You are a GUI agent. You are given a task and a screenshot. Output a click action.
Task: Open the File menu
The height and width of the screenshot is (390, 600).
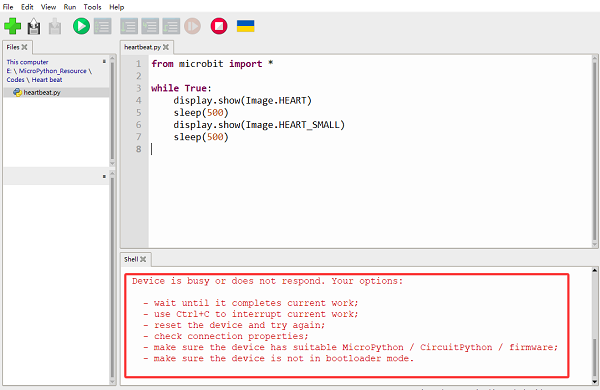[8, 7]
